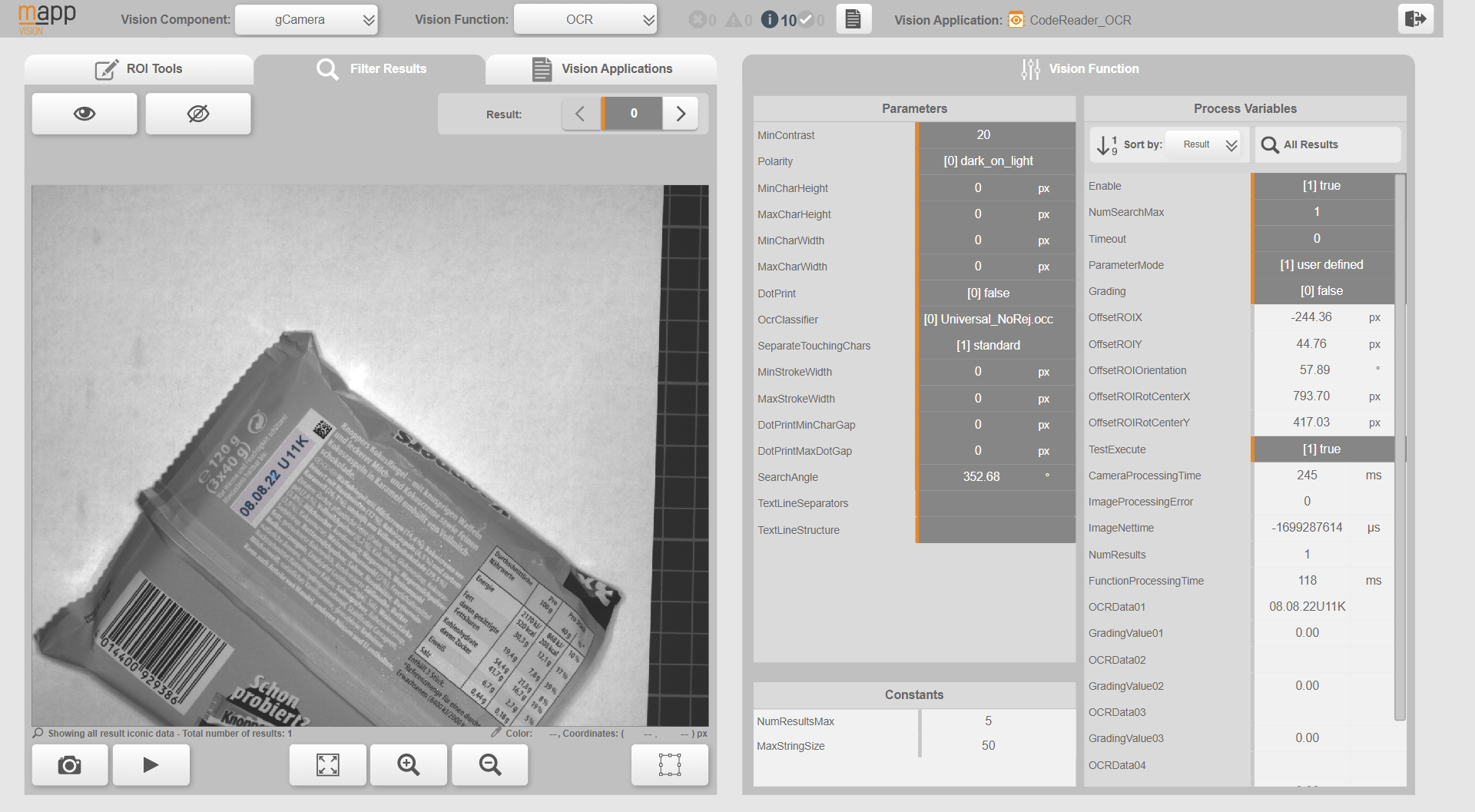Click the CodeReader_OCR vision application icon
Screen dimensions: 1475x812
(1016, 20)
